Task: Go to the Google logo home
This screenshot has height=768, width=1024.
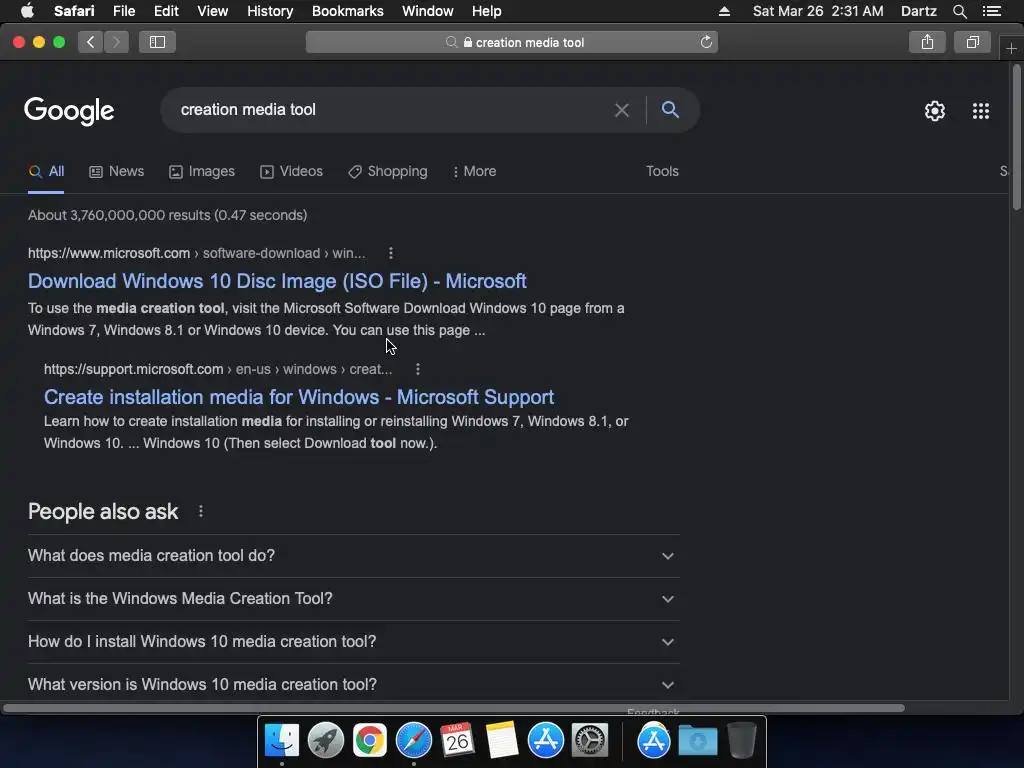Action: (x=69, y=111)
